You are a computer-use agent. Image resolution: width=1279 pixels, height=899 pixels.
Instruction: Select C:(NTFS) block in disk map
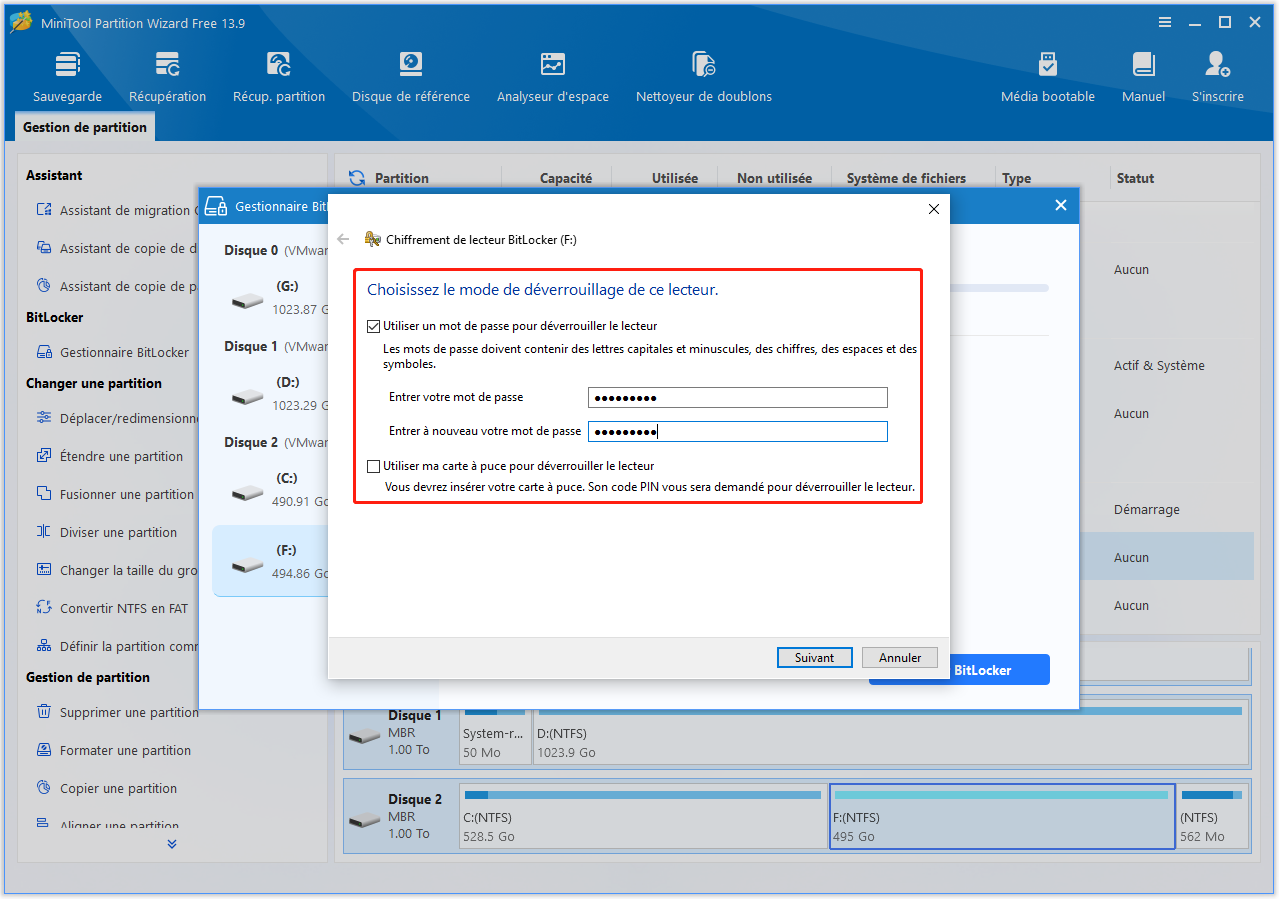point(643,816)
